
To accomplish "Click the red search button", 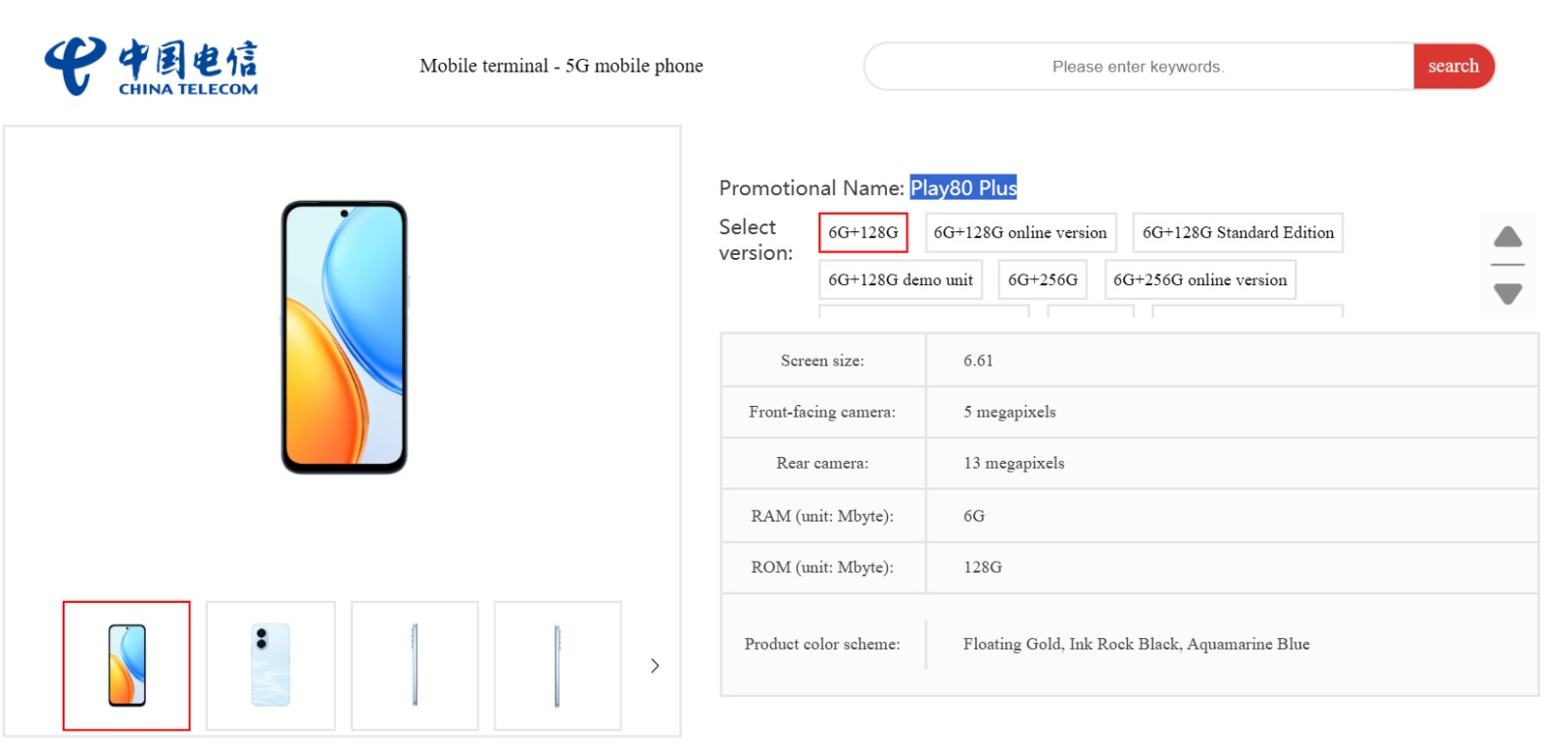I will point(1452,67).
